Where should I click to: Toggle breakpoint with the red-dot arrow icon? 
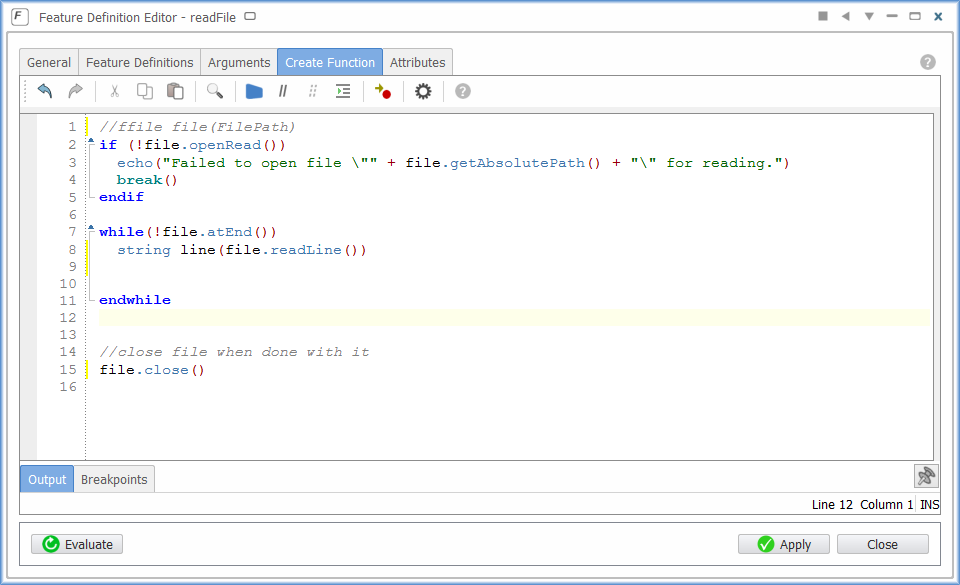click(x=383, y=91)
